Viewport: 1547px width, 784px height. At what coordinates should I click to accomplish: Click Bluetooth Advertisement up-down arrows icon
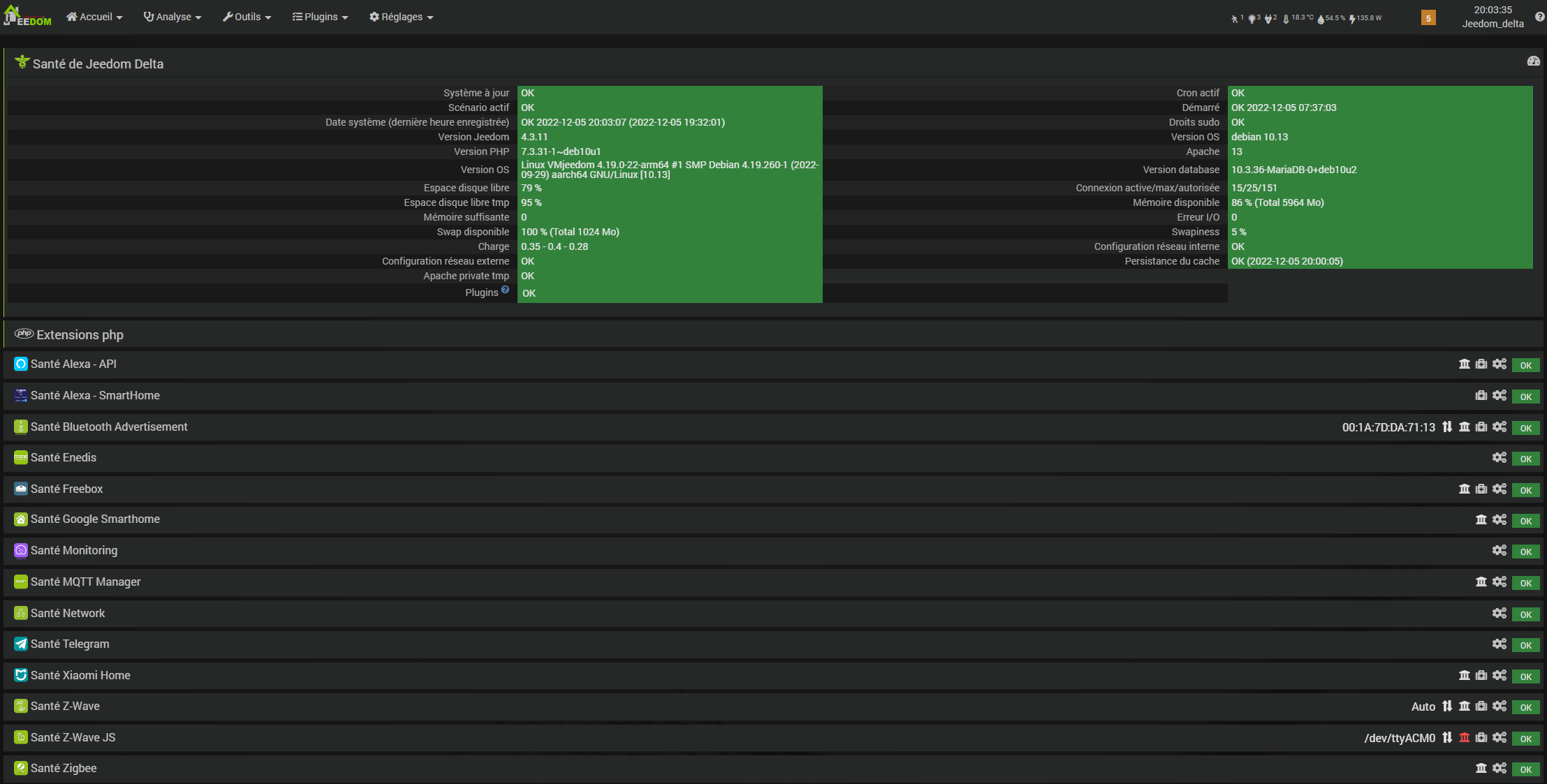(x=1447, y=427)
